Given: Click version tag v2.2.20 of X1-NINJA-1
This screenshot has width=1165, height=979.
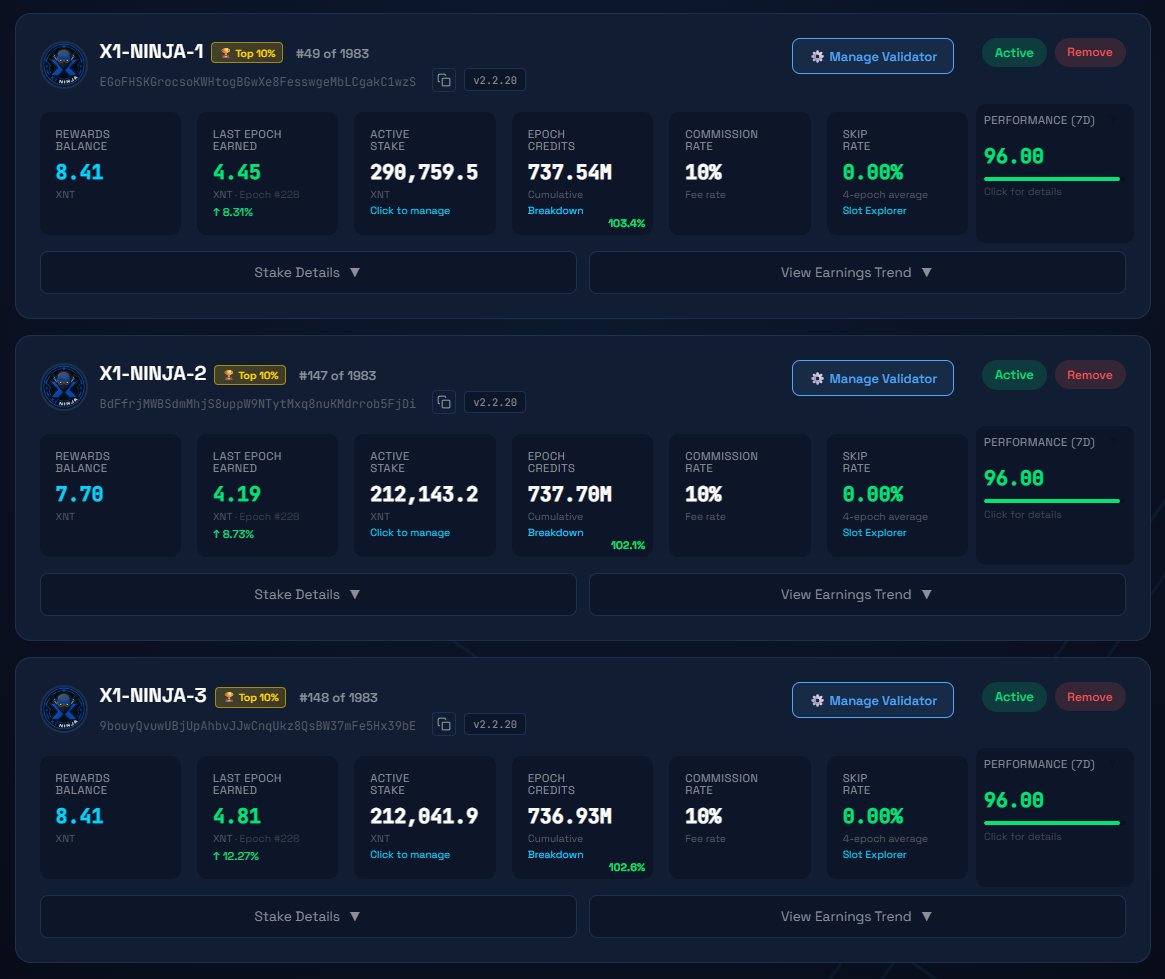Looking at the screenshot, I should coord(495,80).
